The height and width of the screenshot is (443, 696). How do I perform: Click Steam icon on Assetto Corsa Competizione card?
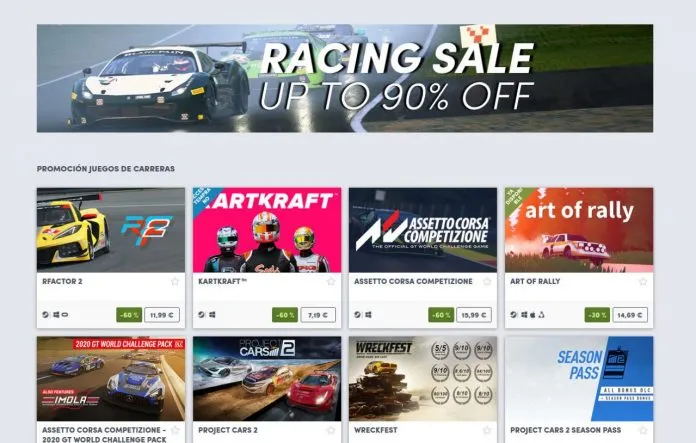(x=358, y=315)
